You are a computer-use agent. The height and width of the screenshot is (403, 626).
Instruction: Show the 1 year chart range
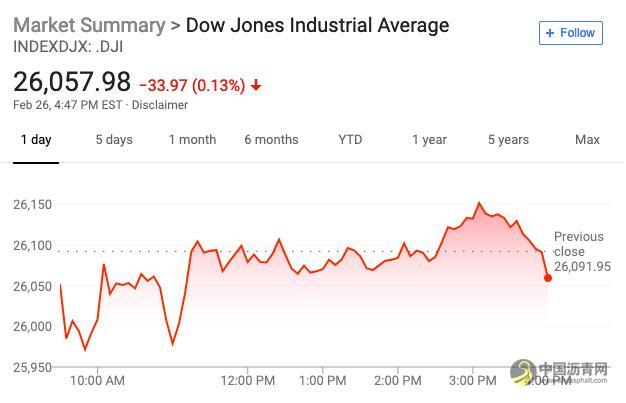tap(429, 140)
